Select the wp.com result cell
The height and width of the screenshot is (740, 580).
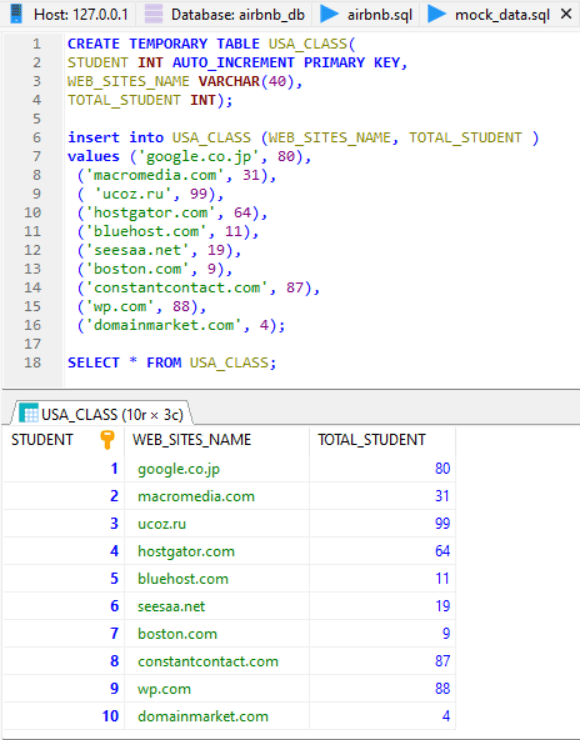[x=217, y=689]
